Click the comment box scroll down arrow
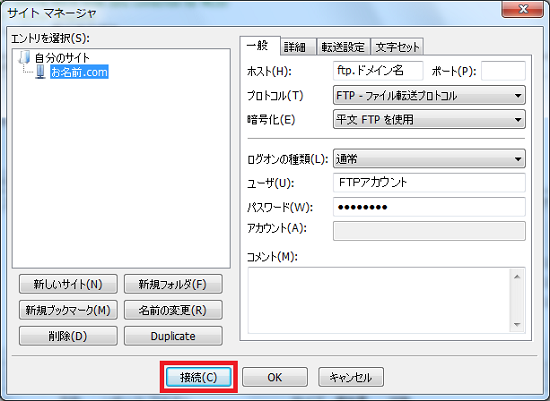This screenshot has width=550, height=401. [517, 325]
